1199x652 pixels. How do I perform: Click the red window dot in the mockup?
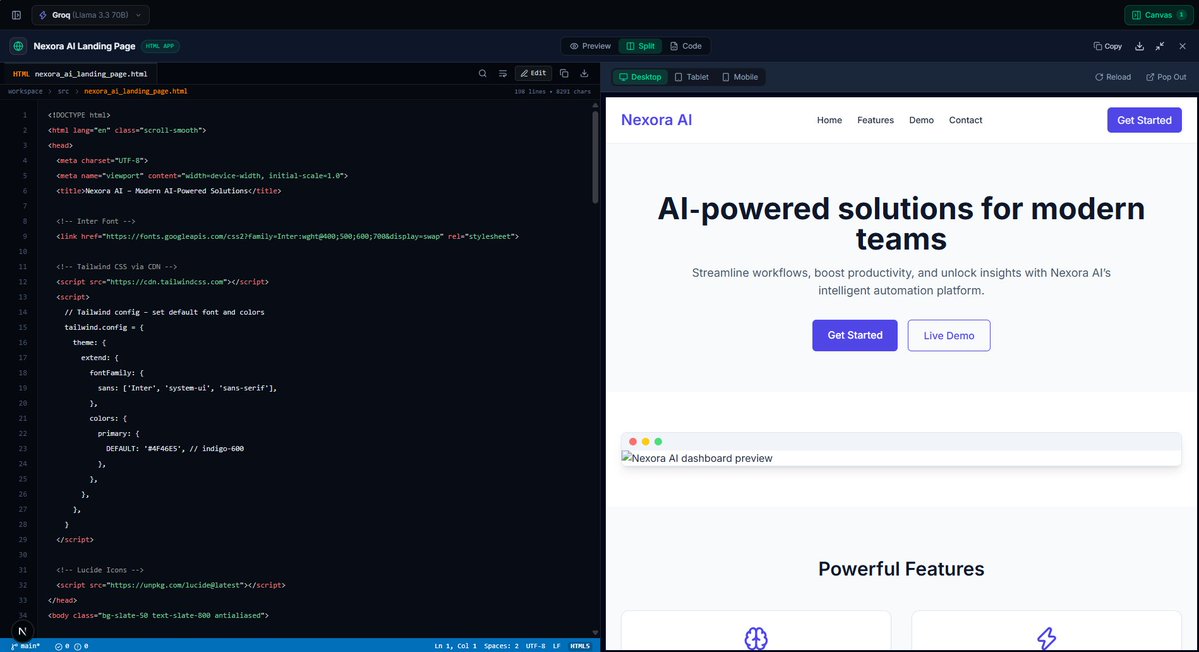click(x=632, y=441)
